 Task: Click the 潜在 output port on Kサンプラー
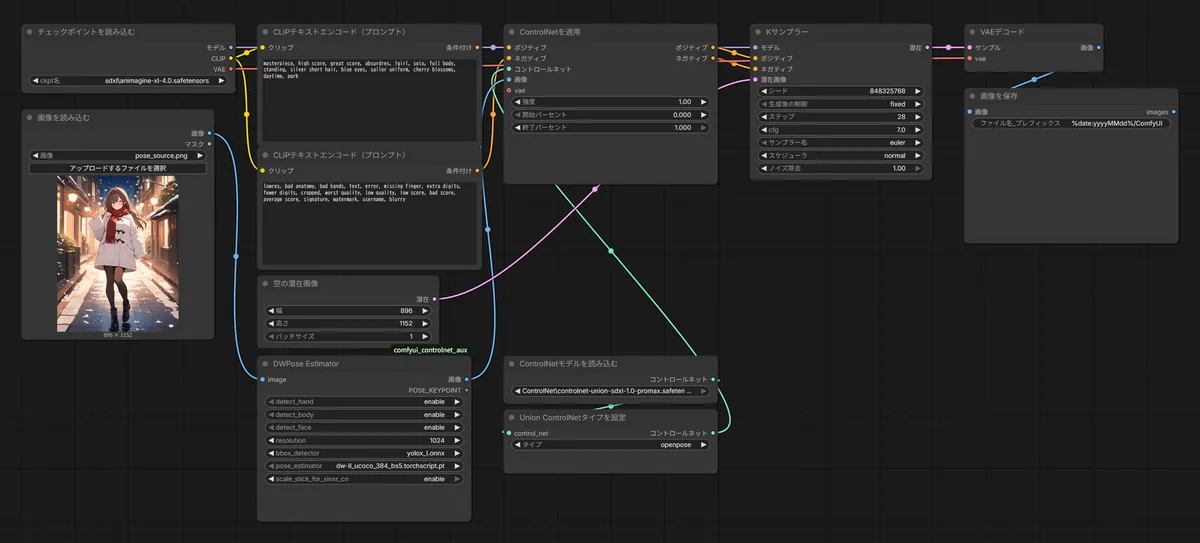929,47
